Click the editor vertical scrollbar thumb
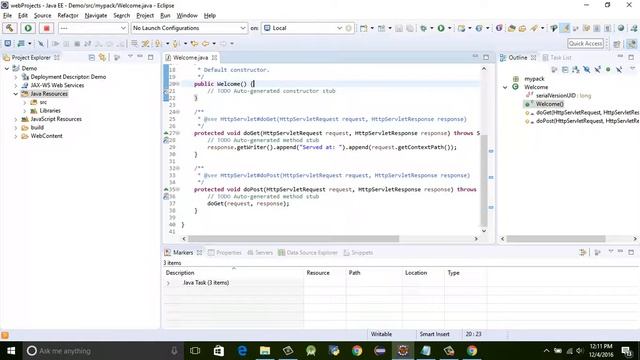This screenshot has width=640, height=360. click(x=484, y=180)
